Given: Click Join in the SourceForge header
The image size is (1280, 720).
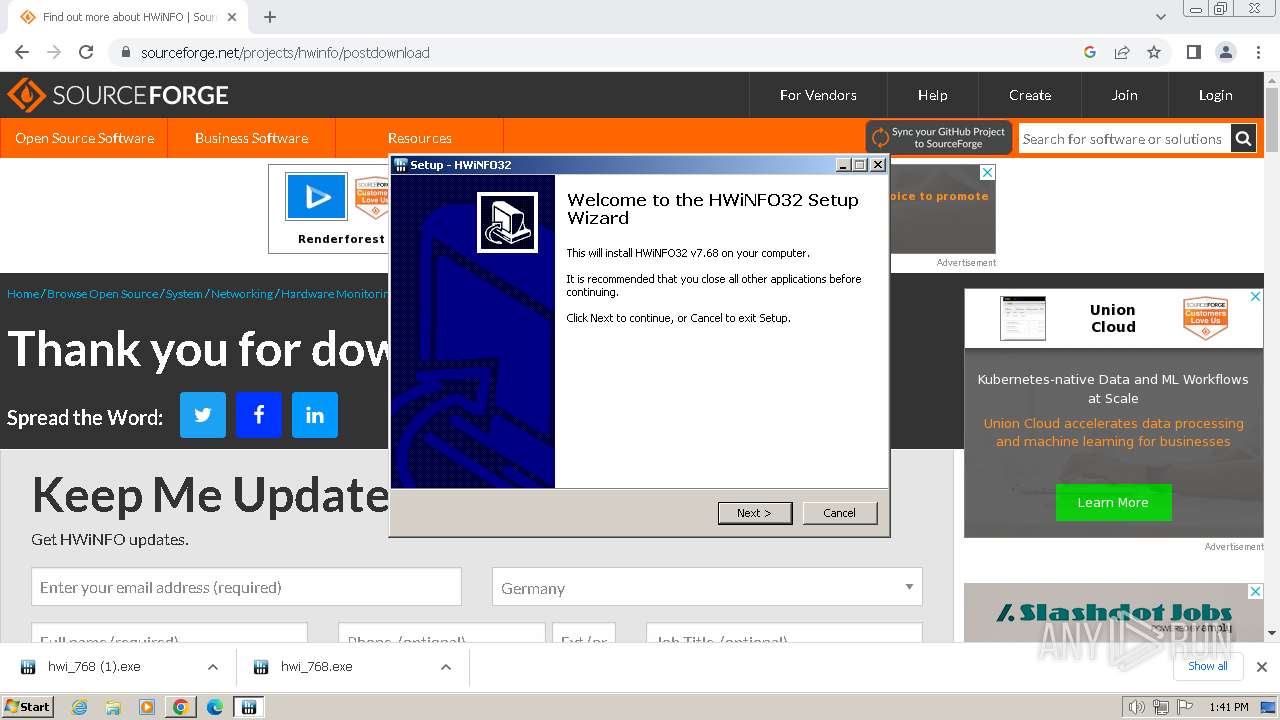Looking at the screenshot, I should [1125, 95].
